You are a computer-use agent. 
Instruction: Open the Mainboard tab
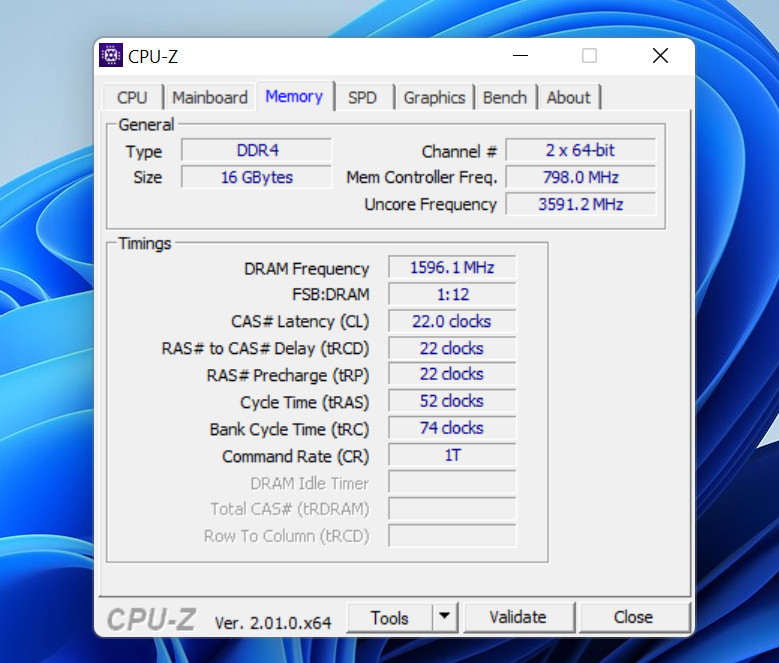pyautogui.click(x=210, y=97)
